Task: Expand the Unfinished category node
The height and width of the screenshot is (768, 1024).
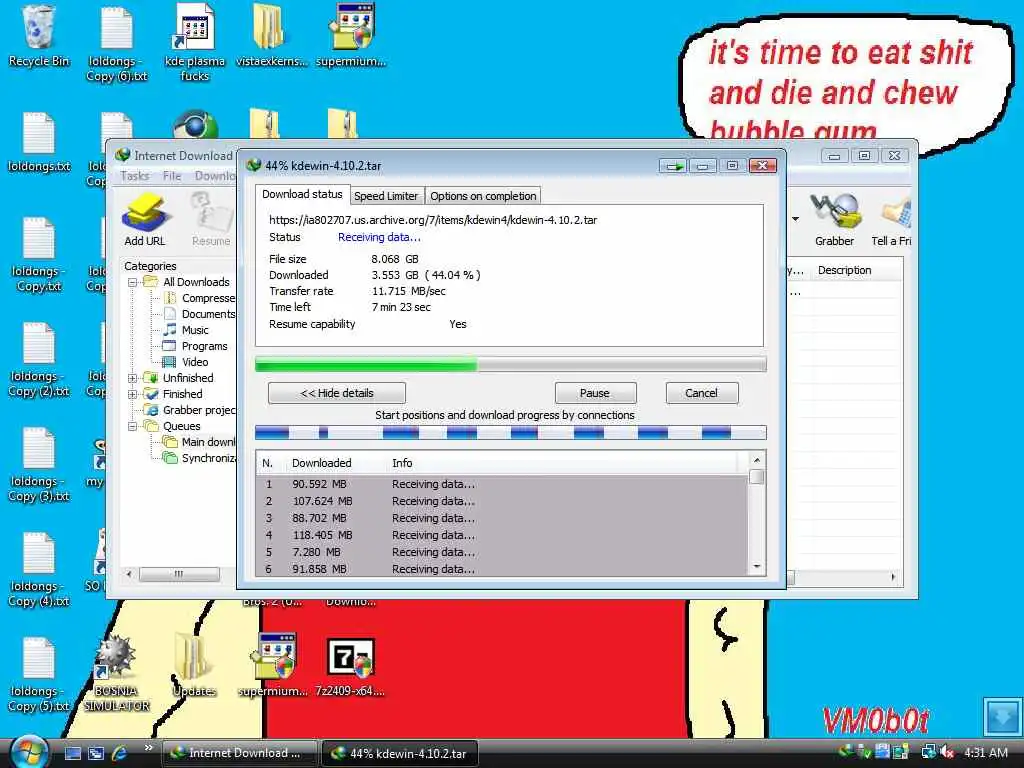Action: [133, 378]
